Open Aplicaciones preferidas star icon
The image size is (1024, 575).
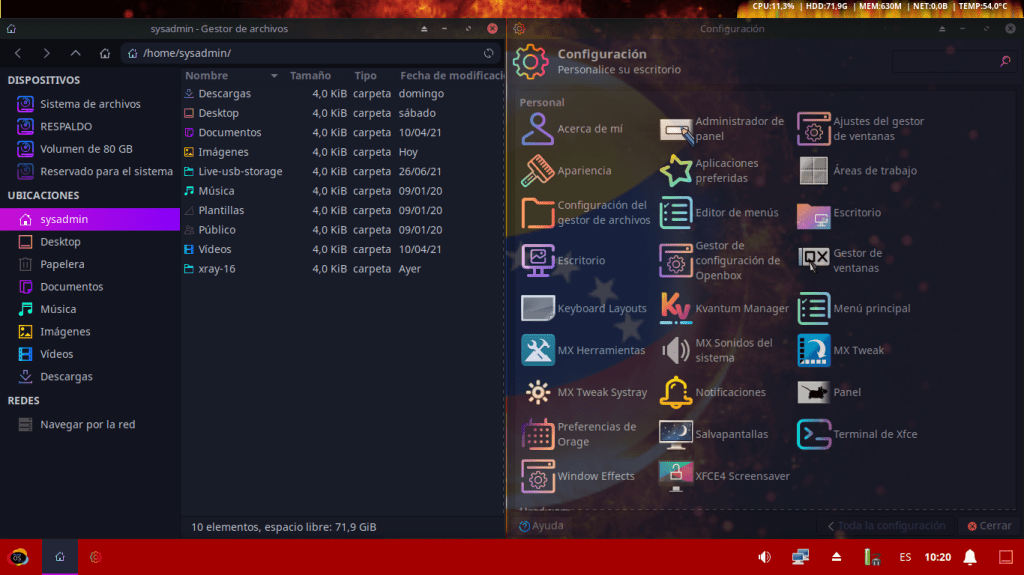(676, 171)
